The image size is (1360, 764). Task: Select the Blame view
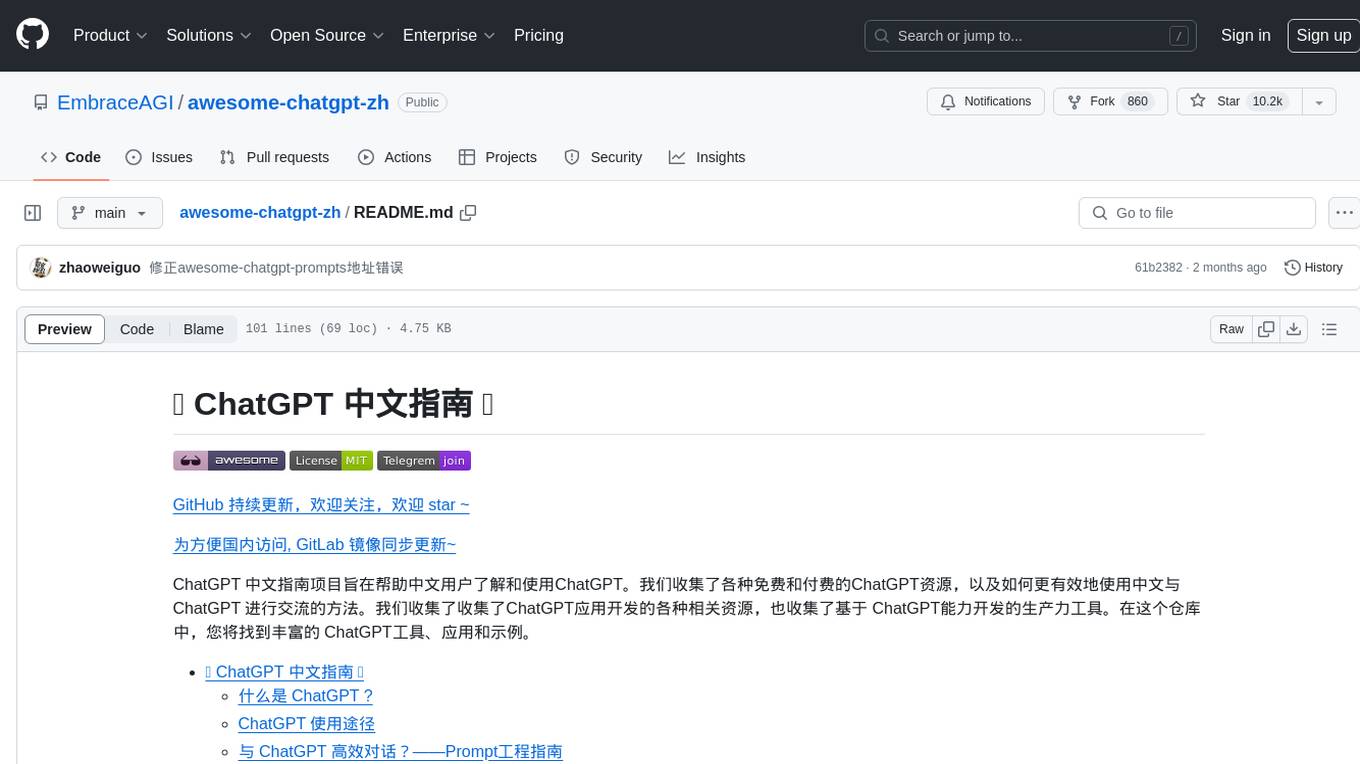[203, 329]
